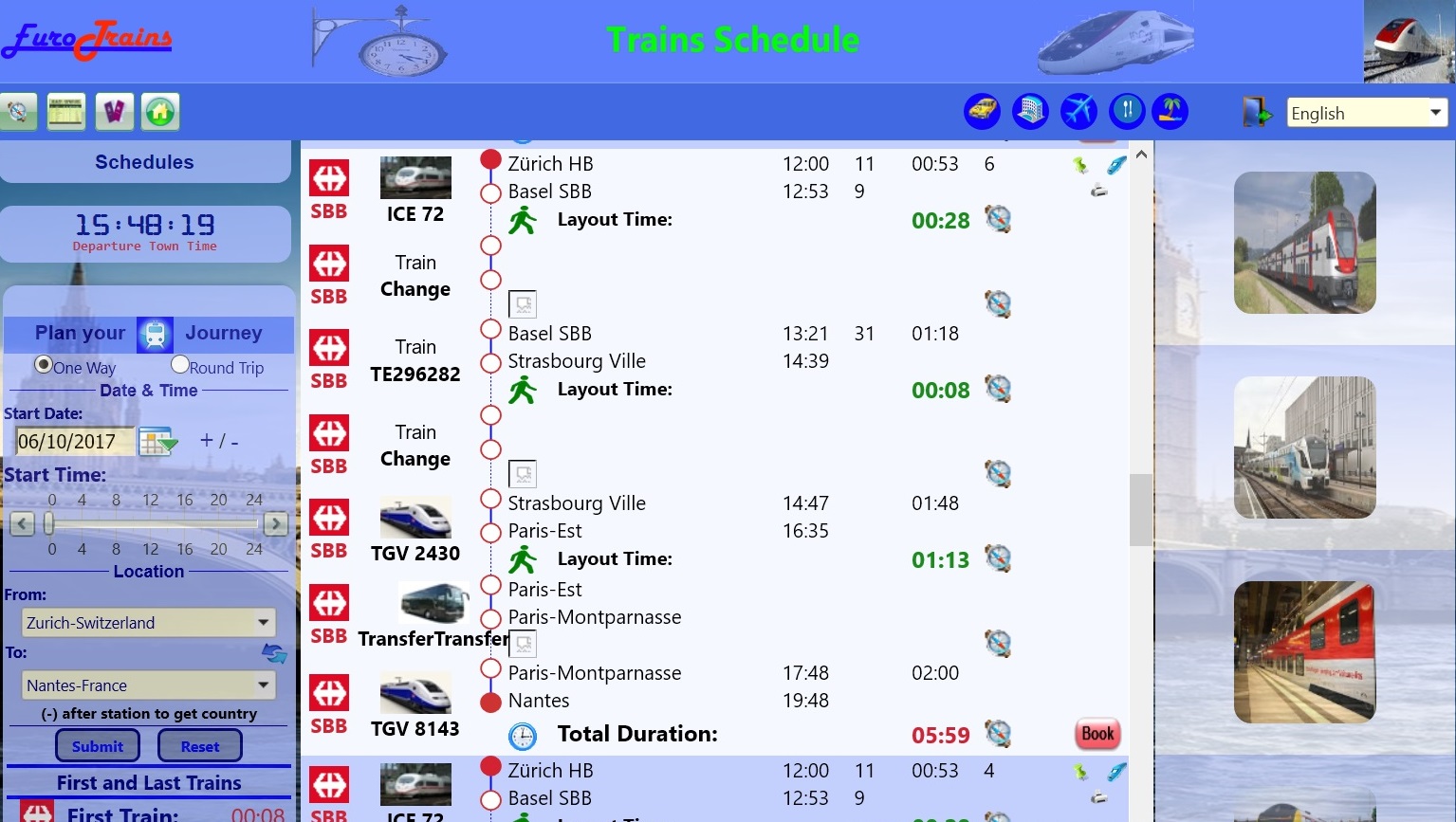
Task: Open the TGV 2430 train picture
Action: 415,518
